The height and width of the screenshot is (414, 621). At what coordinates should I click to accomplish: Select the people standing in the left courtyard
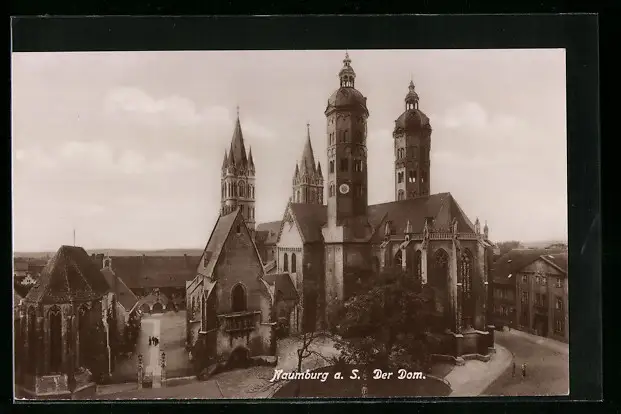[x=153, y=341]
